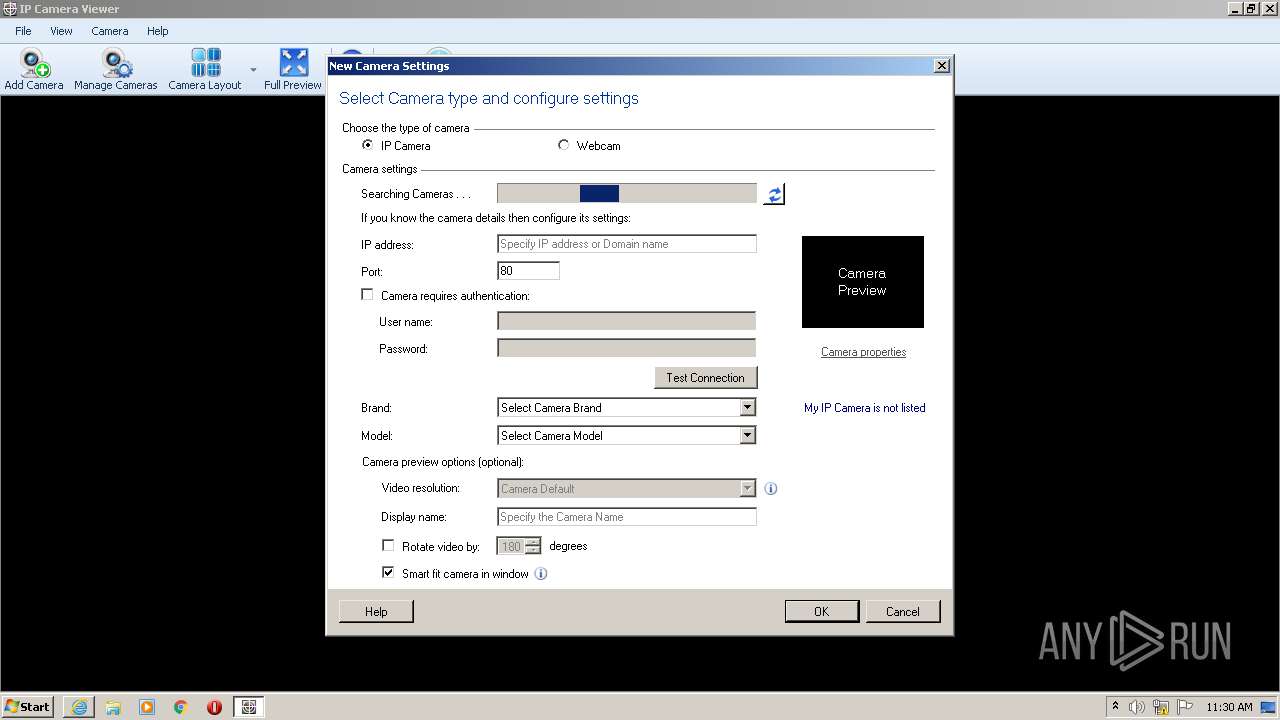Close the New Camera Settings dialog
1280x720 pixels.
(941, 66)
